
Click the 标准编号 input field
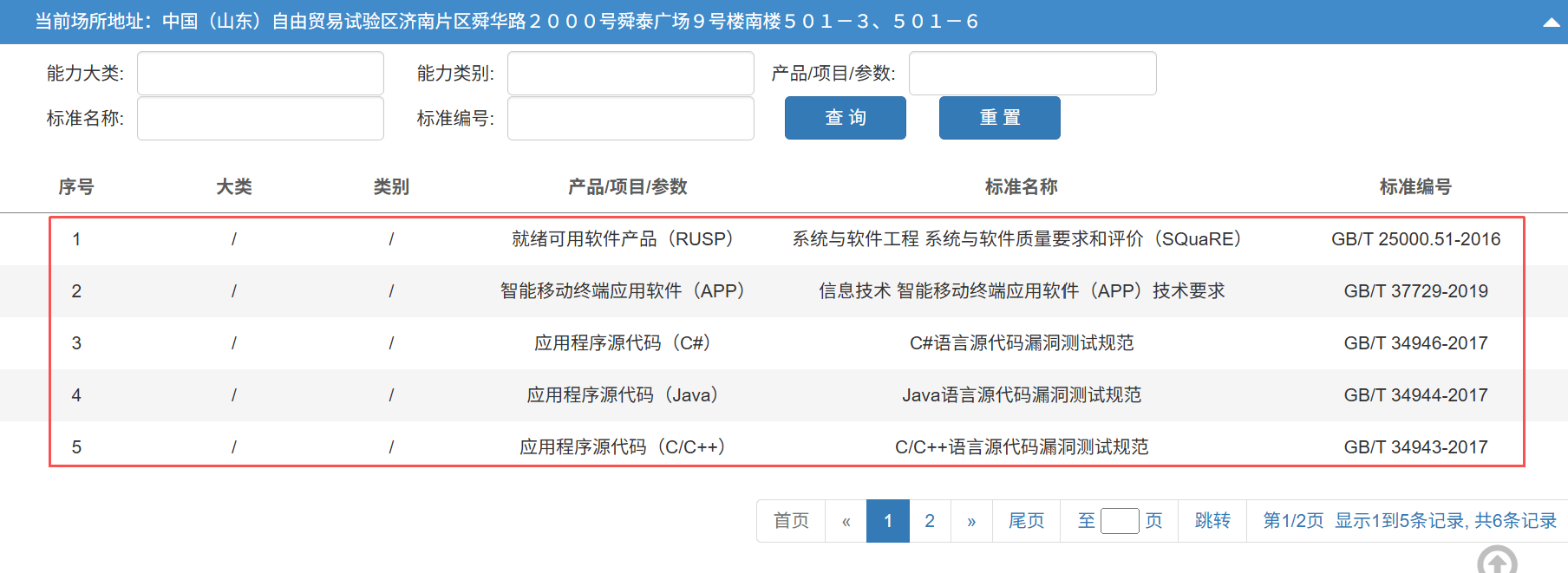tap(630, 119)
